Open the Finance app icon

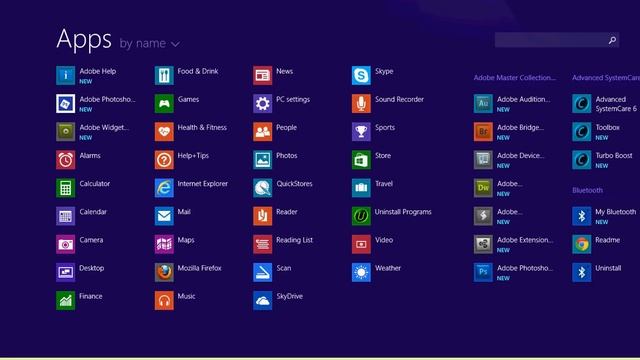(x=65, y=300)
